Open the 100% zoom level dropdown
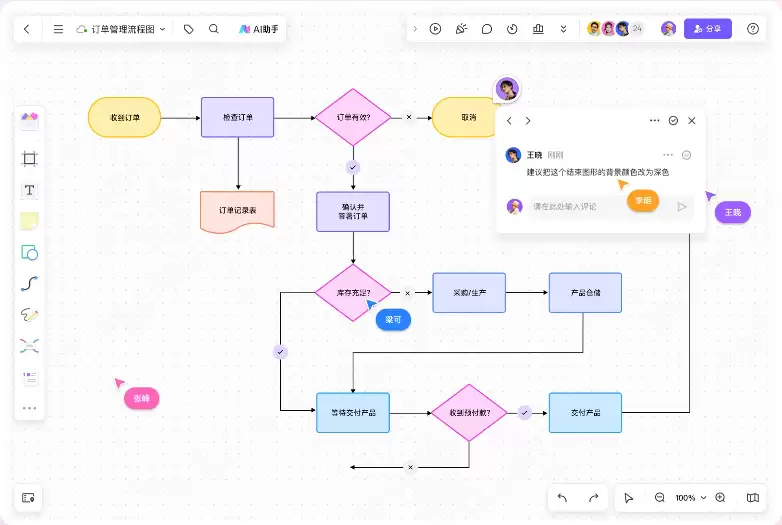The width and height of the screenshot is (782, 525). (691, 498)
